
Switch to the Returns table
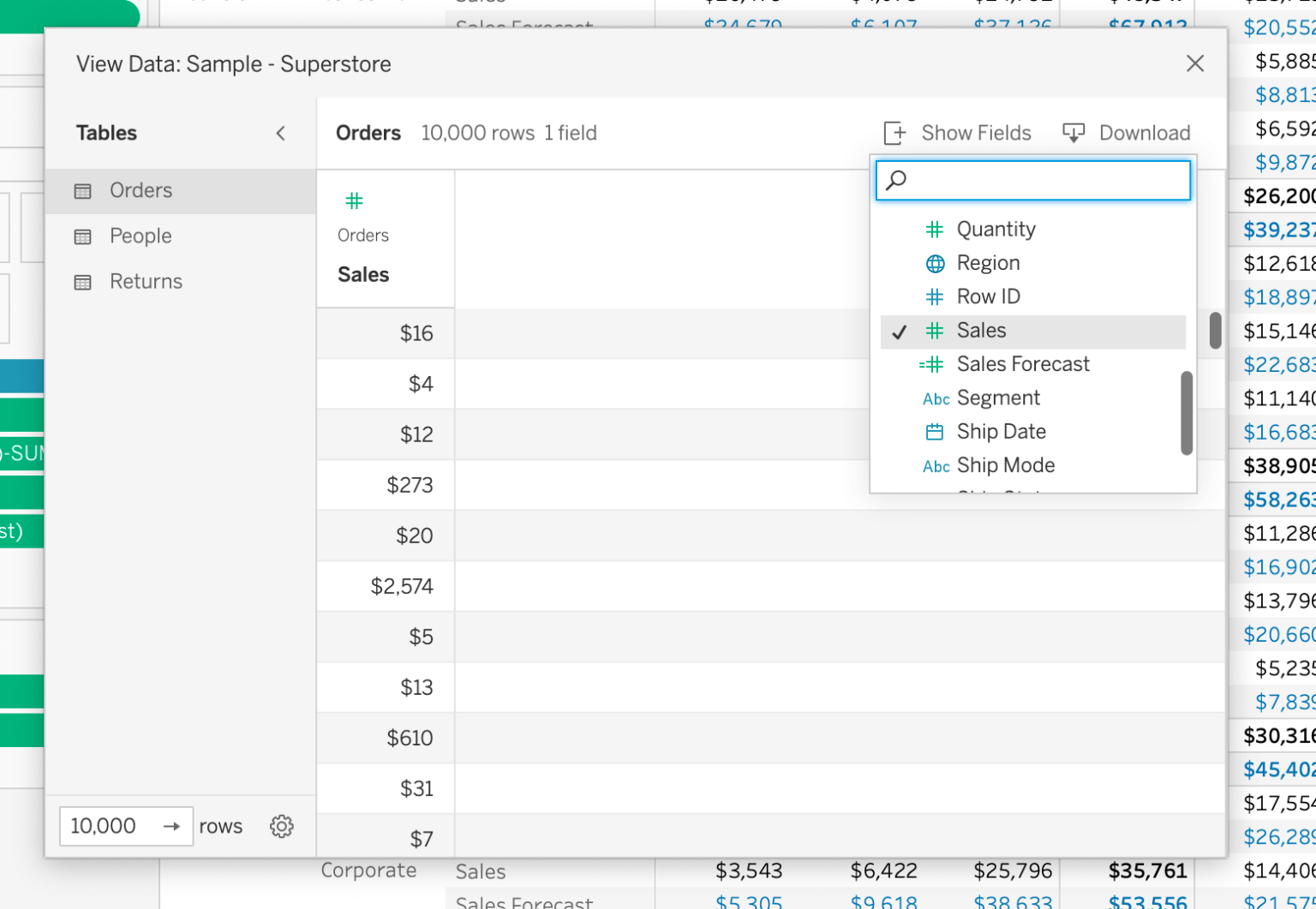pos(146,281)
